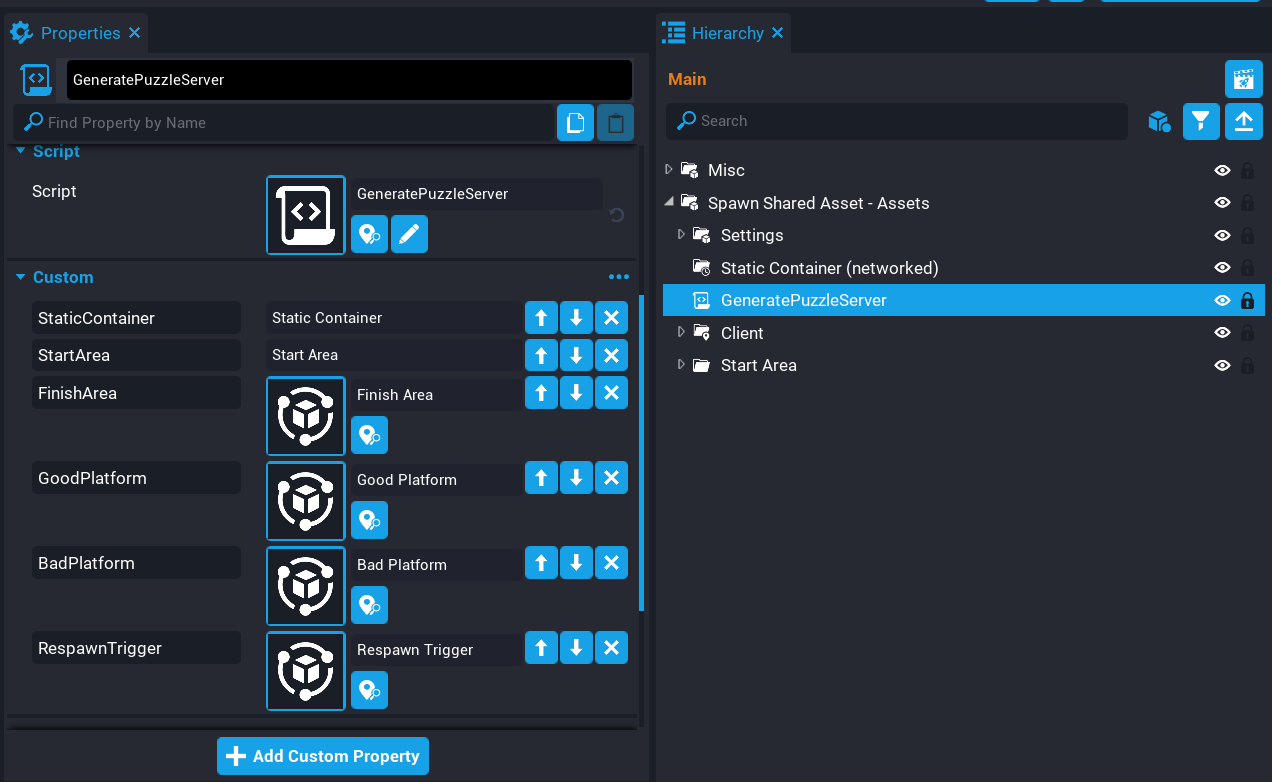1272x782 pixels.
Task: Open the Custom section three-dot menu
Action: [619, 277]
